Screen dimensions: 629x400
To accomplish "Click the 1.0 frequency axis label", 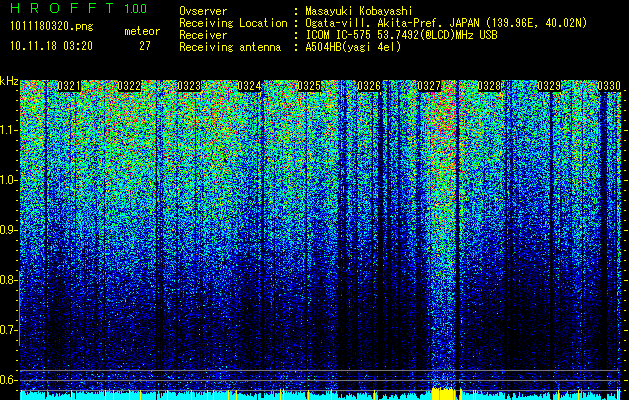I will point(8,180).
